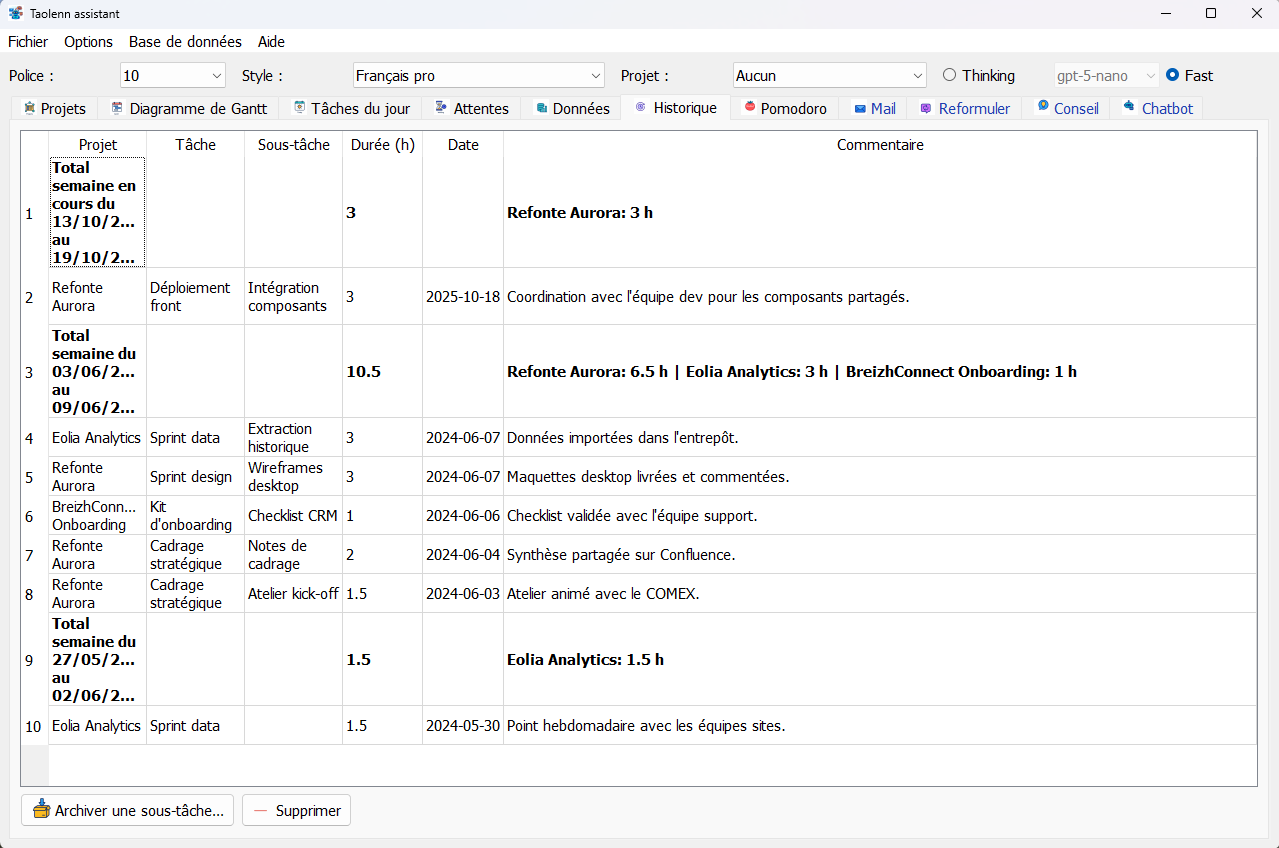1279x848 pixels.
Task: Open the Données tab icon
Action: 541,108
